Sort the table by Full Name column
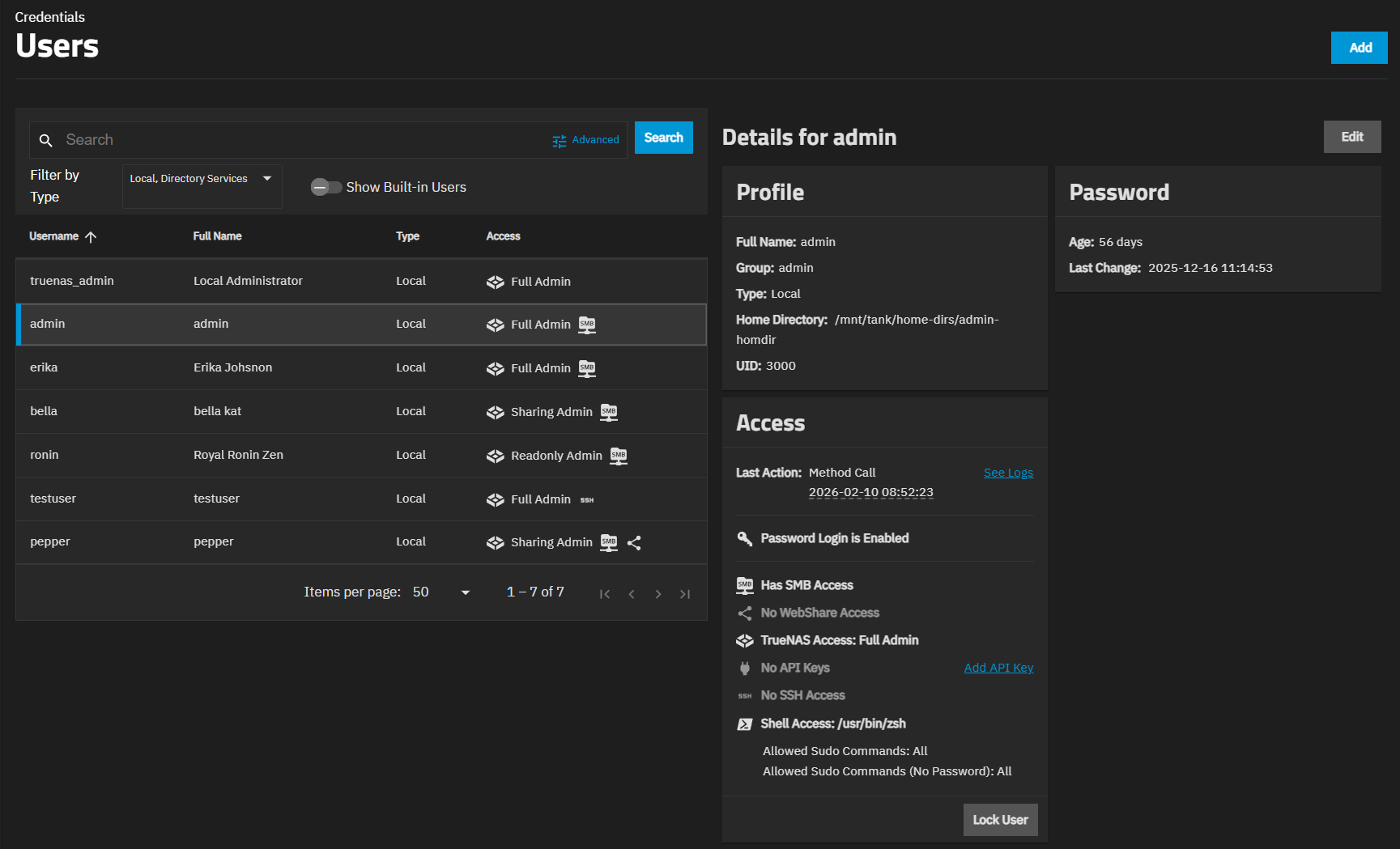1400x849 pixels. pos(217,236)
